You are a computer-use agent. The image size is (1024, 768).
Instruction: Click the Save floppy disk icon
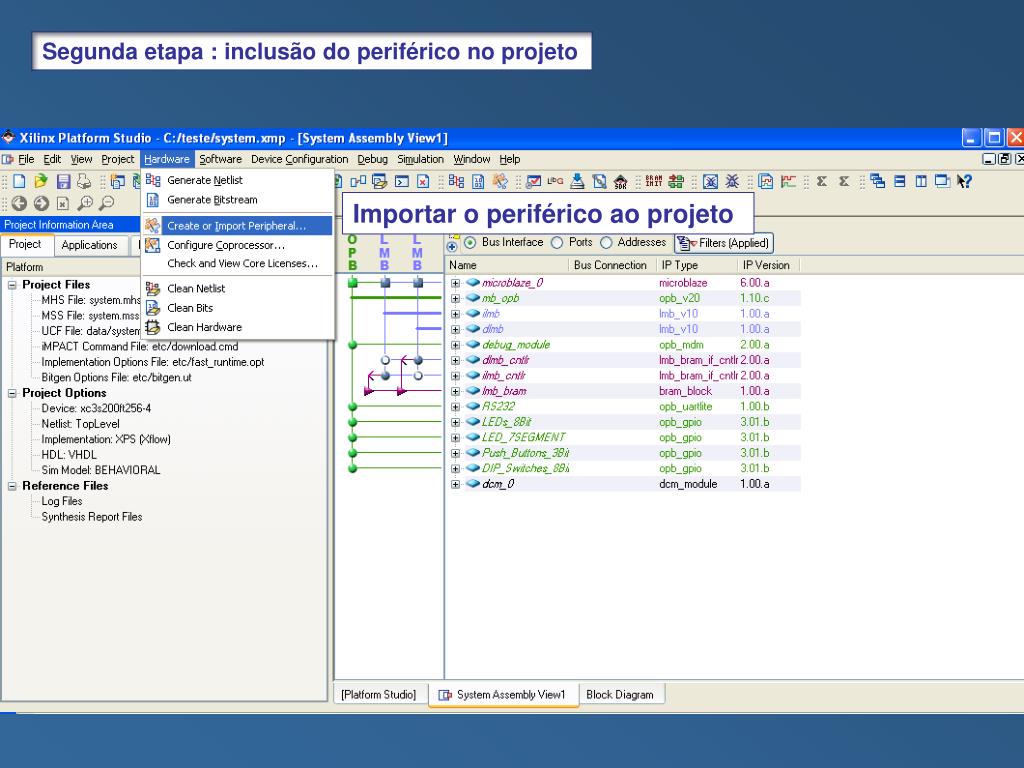pos(63,182)
